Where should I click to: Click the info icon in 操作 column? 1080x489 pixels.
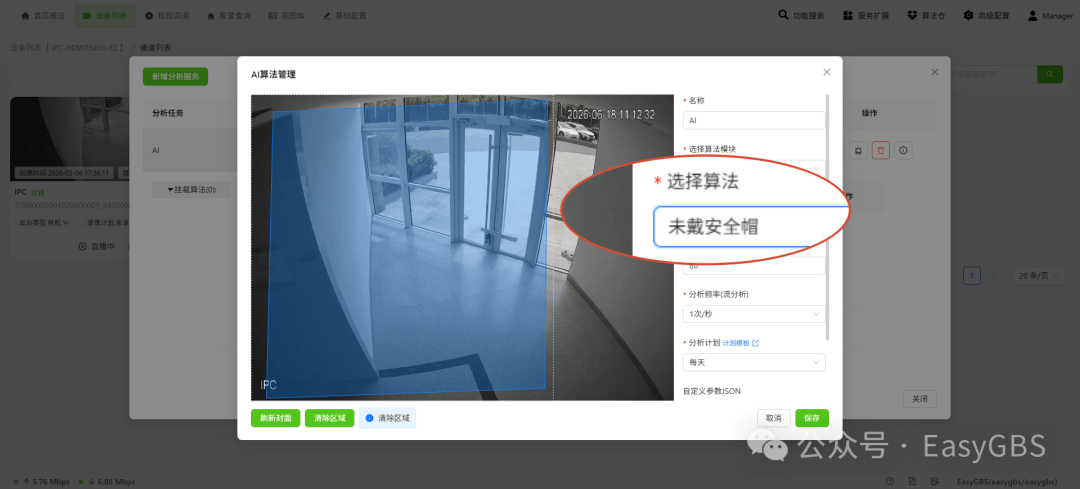tap(904, 149)
